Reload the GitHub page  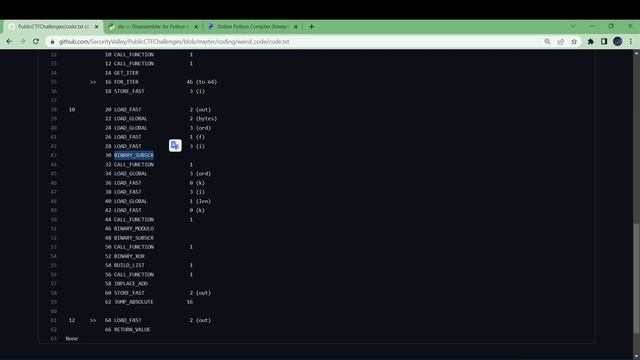point(36,42)
